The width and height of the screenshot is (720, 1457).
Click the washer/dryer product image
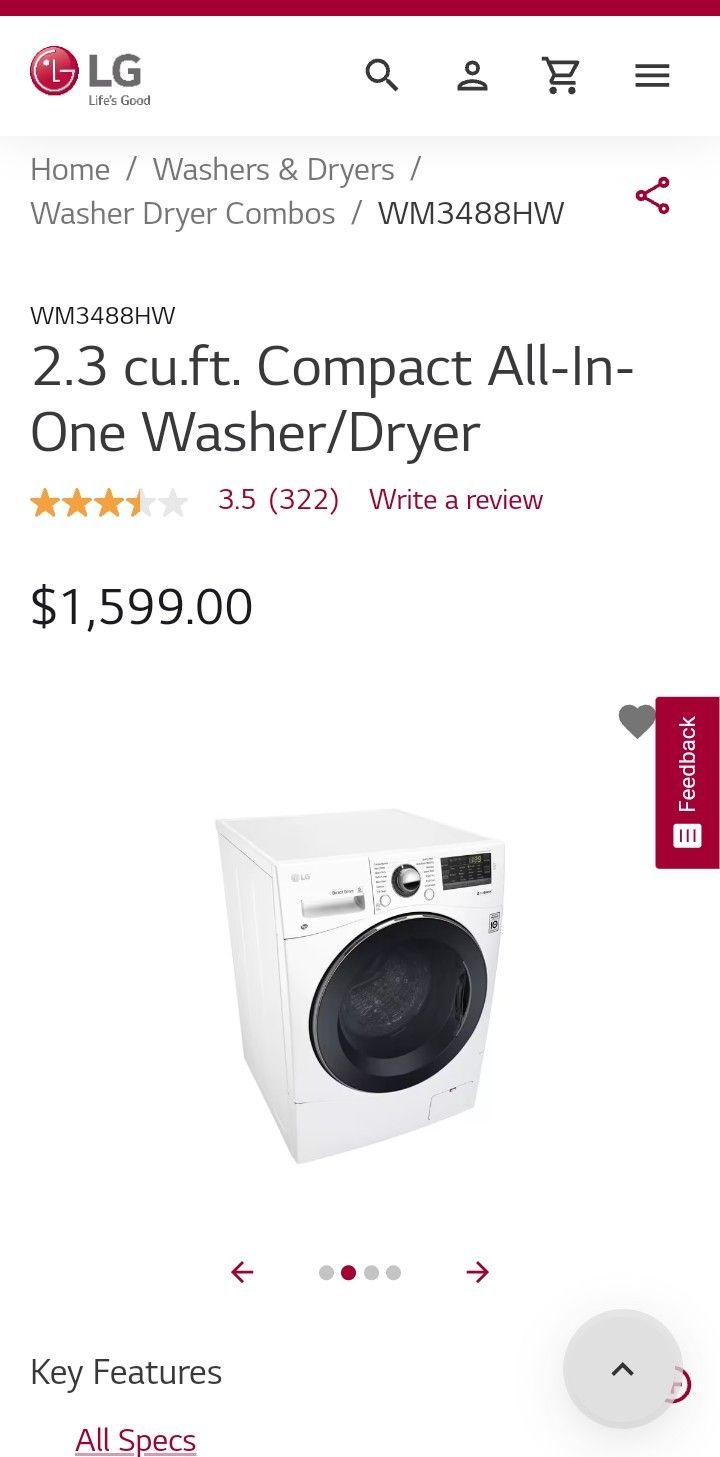(360, 985)
